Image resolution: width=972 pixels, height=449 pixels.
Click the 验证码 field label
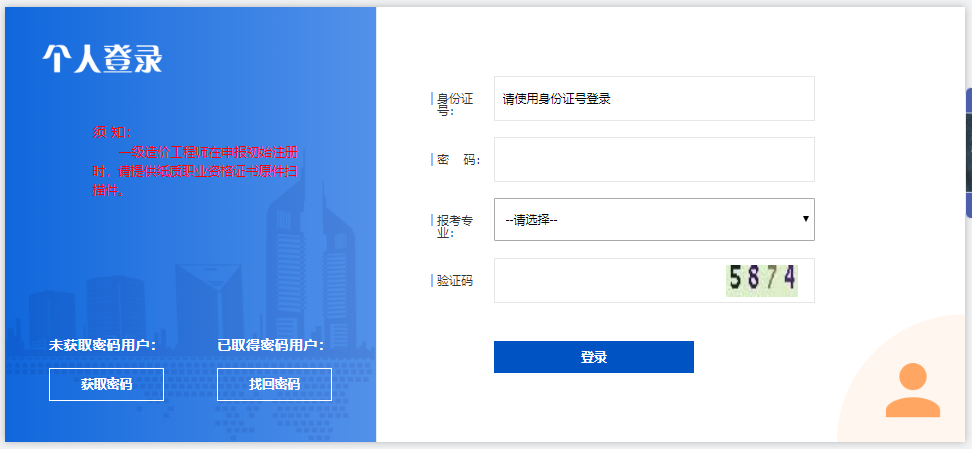(x=454, y=281)
